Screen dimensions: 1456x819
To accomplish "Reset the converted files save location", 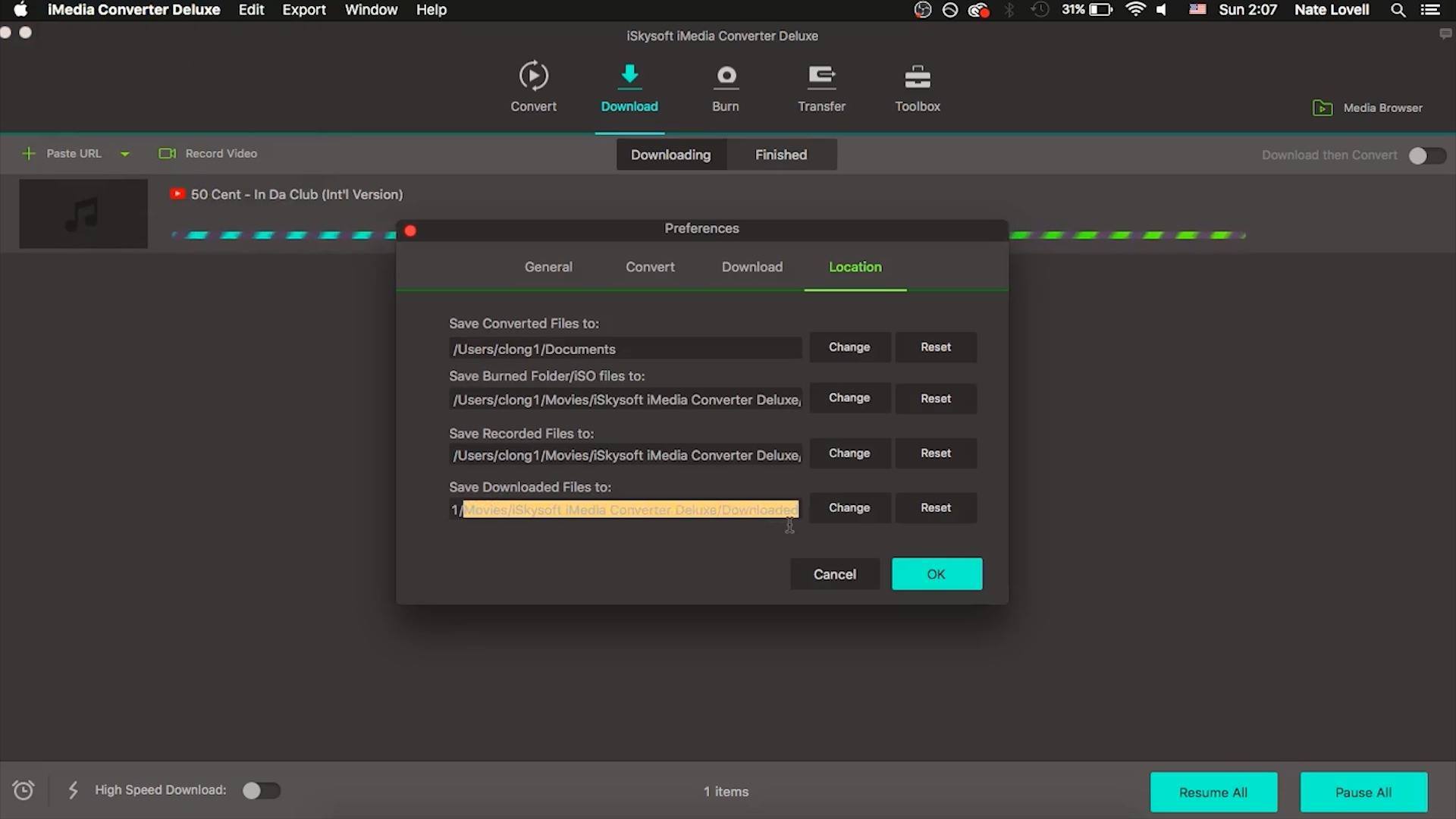I will 936,347.
